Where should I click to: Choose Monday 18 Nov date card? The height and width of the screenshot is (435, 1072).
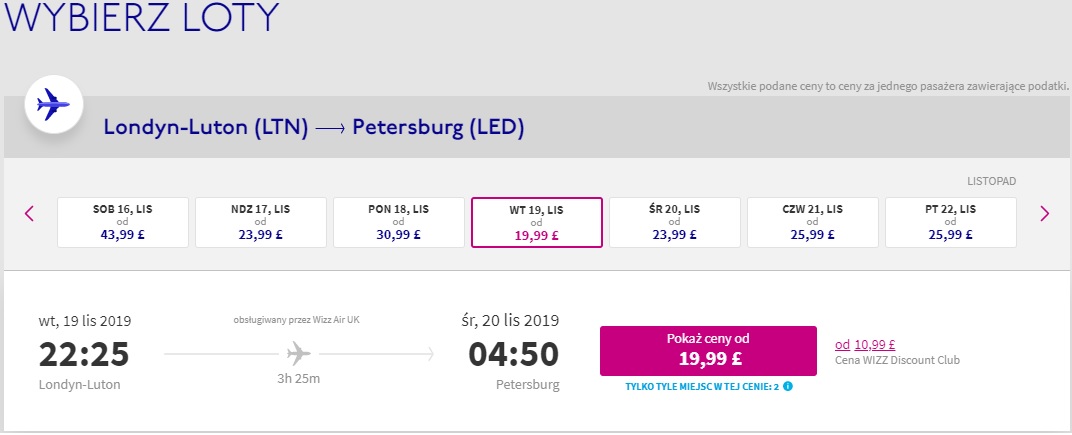tap(399, 222)
